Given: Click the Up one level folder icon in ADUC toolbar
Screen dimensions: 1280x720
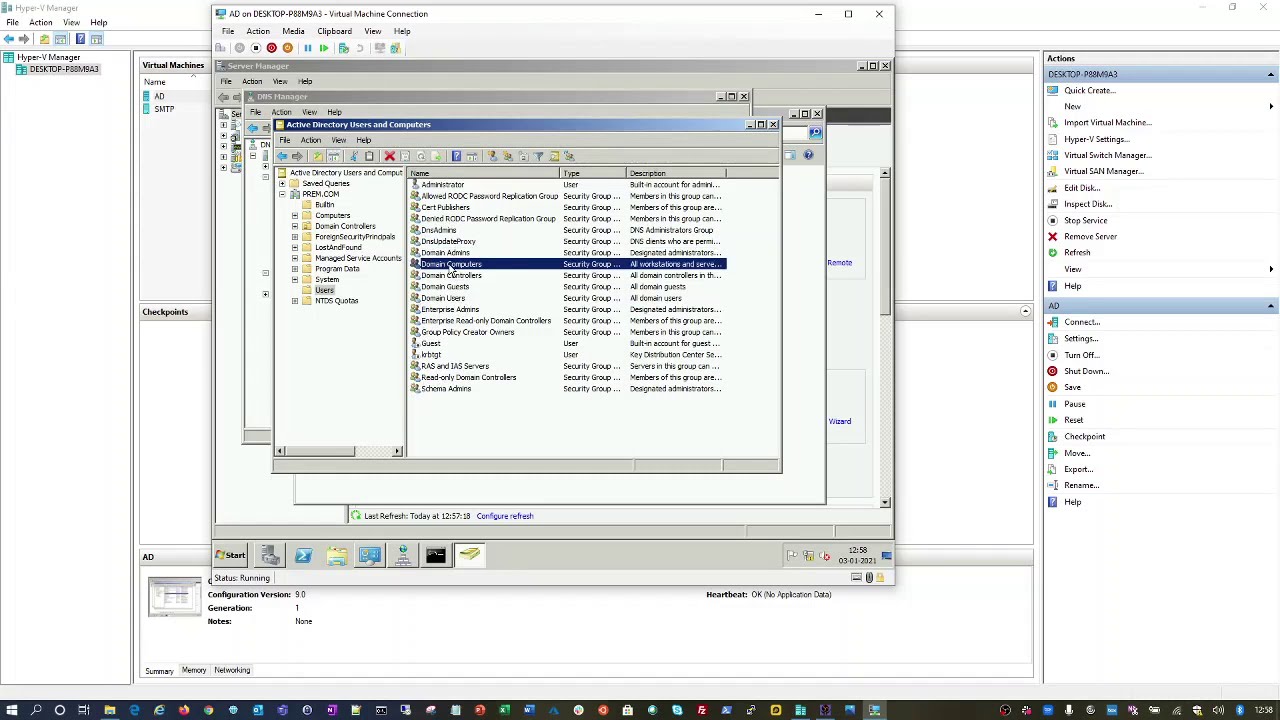Looking at the screenshot, I should click(318, 156).
